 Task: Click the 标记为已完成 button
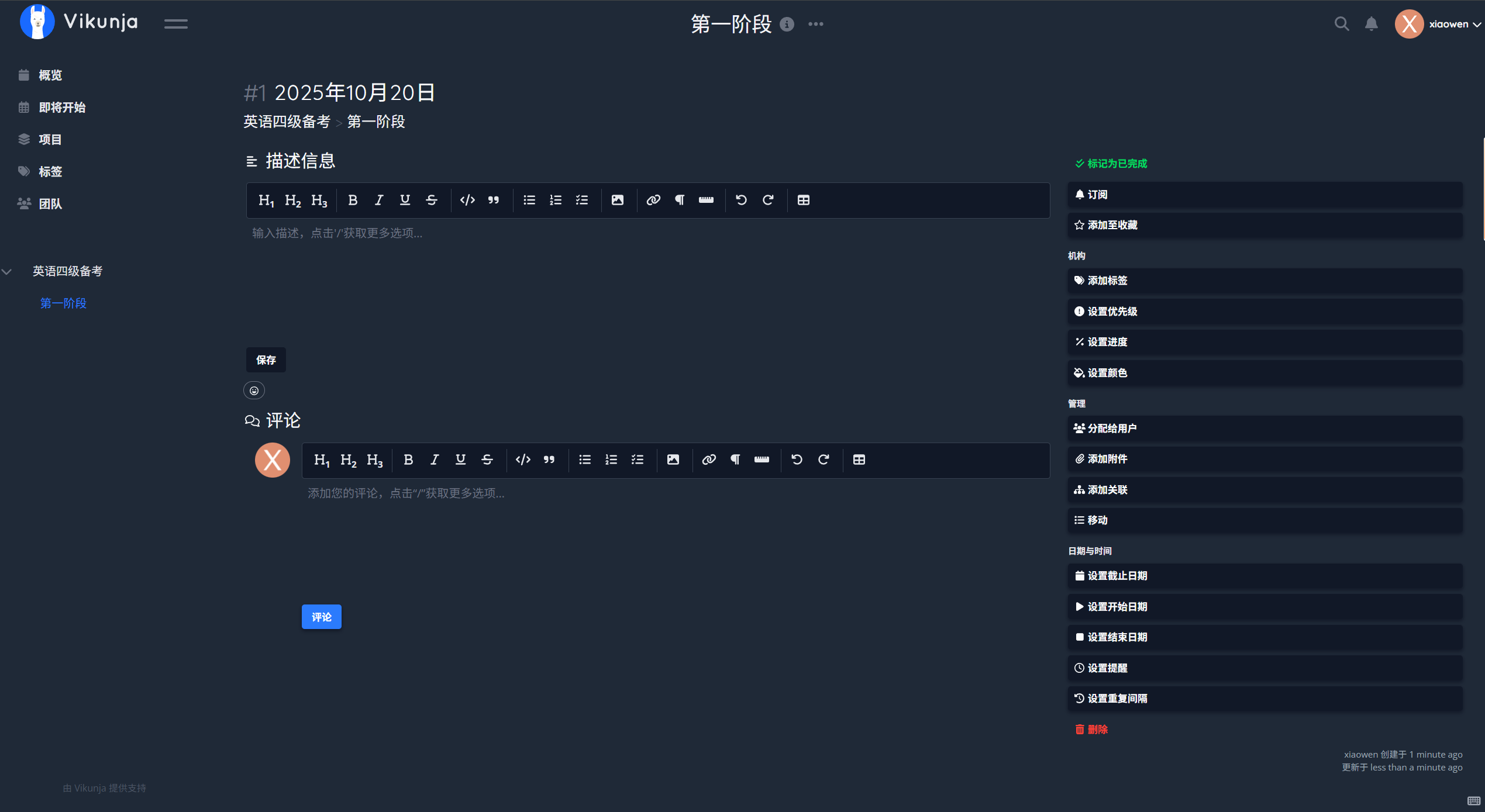tap(1111, 164)
